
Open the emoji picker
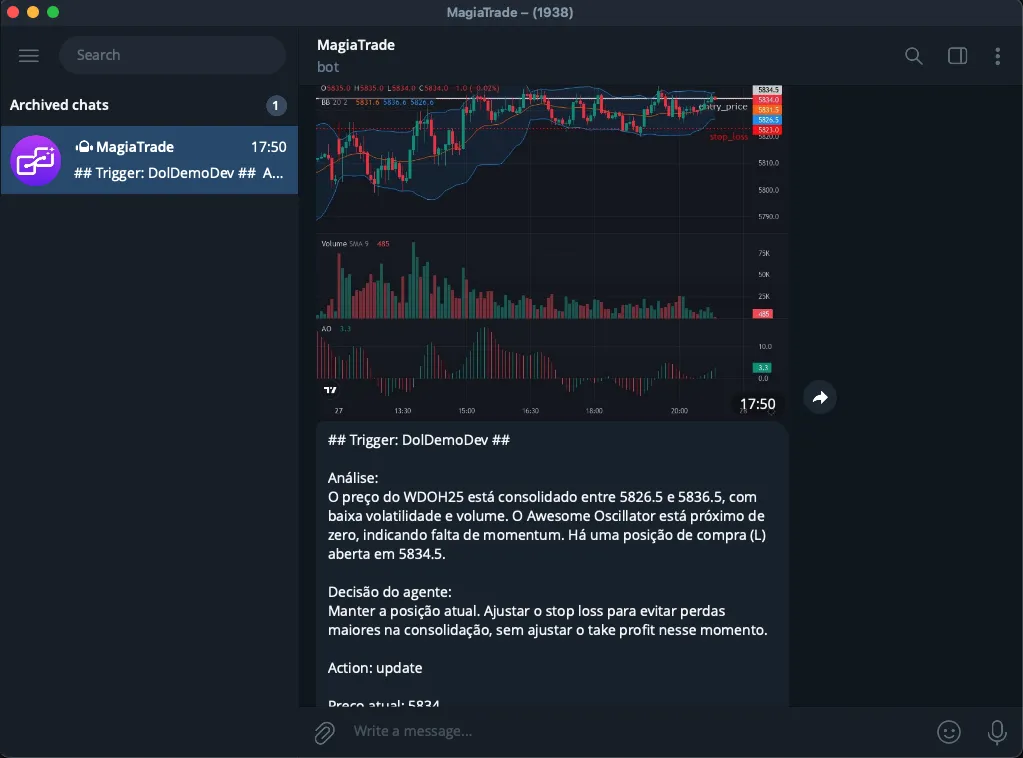point(949,732)
